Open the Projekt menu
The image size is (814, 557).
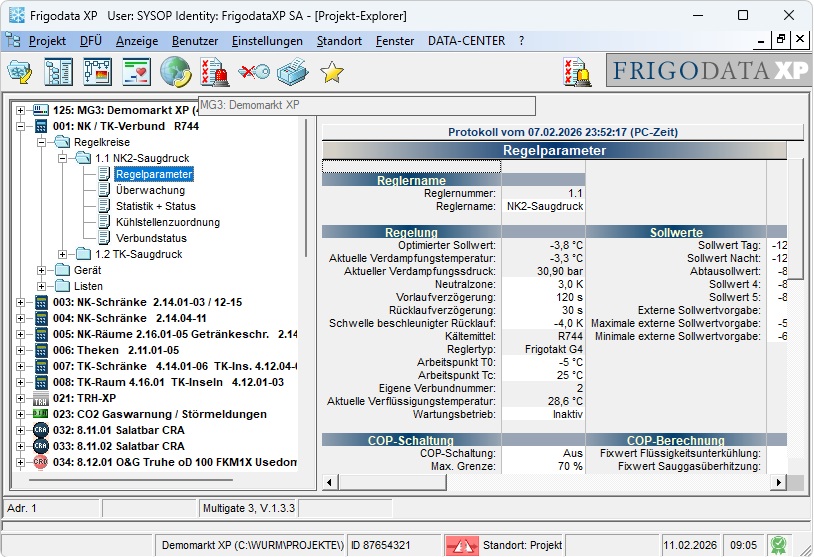click(47, 41)
